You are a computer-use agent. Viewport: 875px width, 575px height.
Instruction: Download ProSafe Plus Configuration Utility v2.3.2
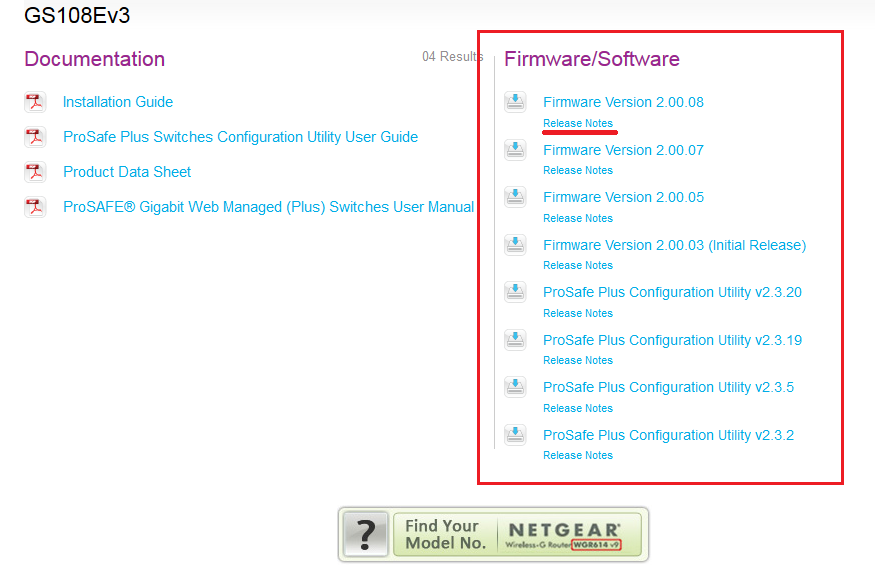point(669,435)
